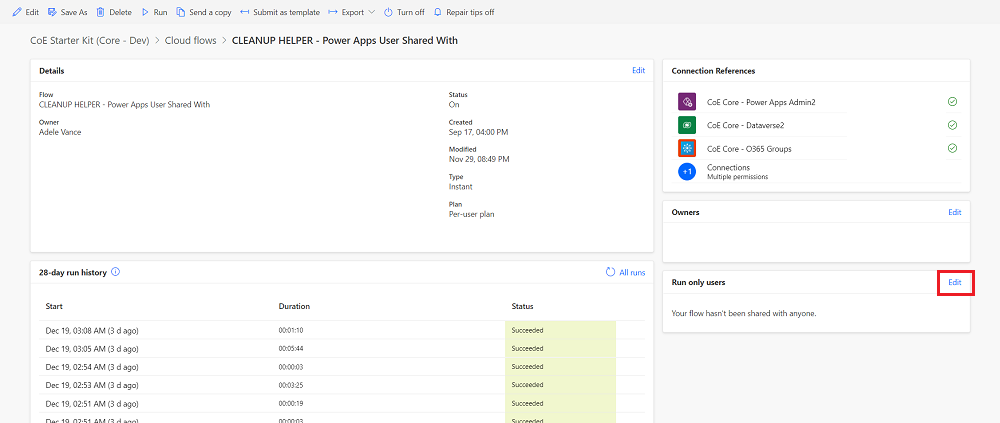The width and height of the screenshot is (1000, 423).
Task: Click the CoE Core Dataverse2 connection icon
Action: [x=686, y=125]
